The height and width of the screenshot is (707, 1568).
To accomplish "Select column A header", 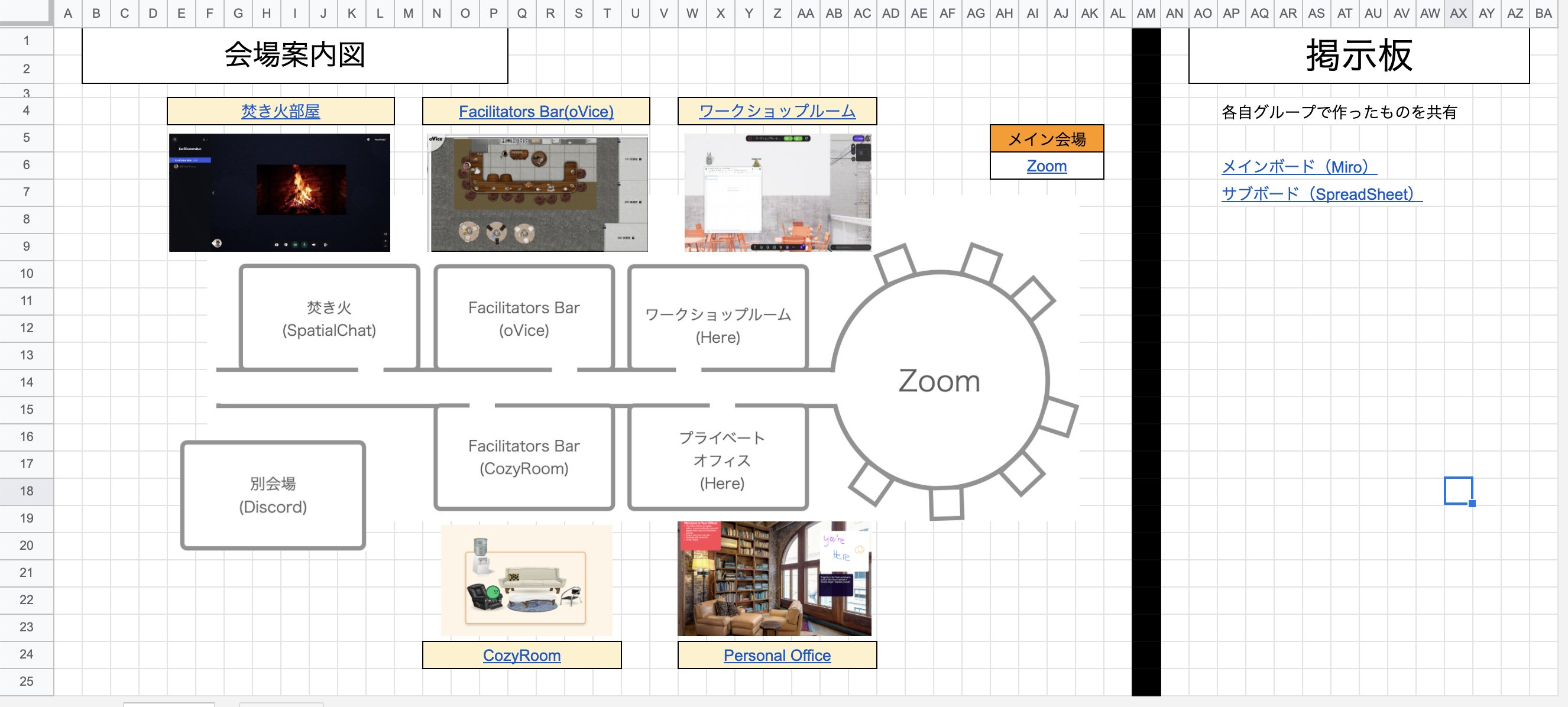I will tap(68, 14).
